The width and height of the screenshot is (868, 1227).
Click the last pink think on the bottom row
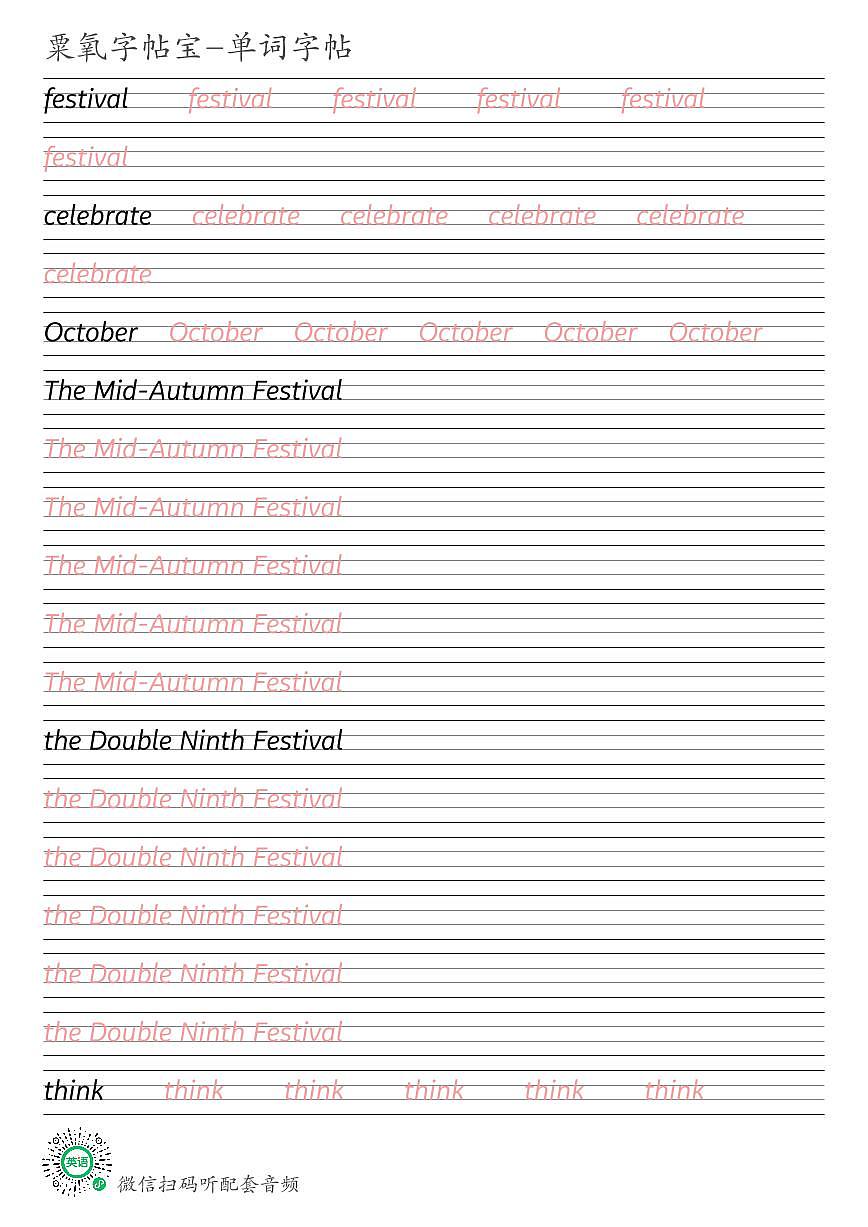(674, 1090)
